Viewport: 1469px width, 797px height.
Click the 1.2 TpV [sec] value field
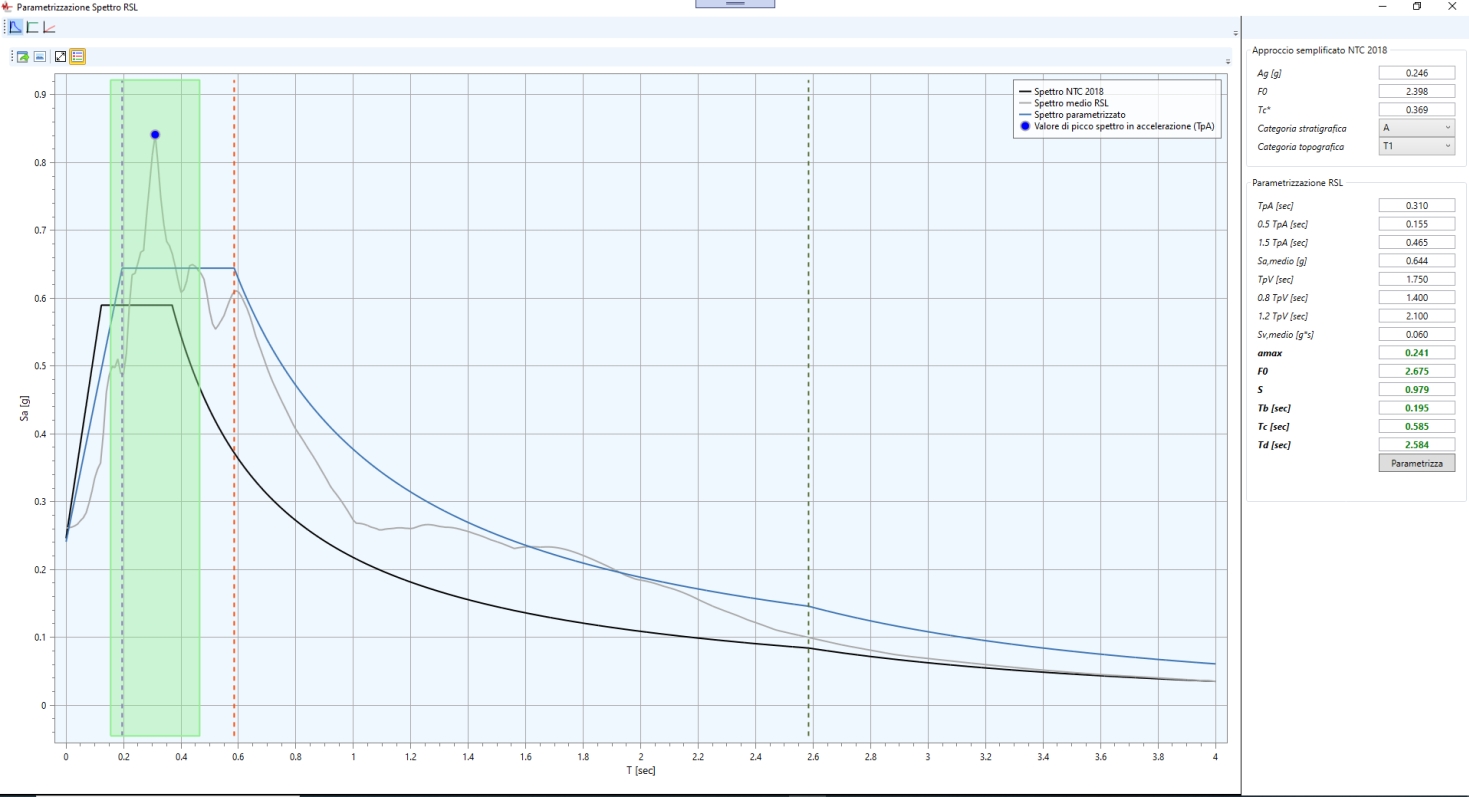click(x=1417, y=316)
